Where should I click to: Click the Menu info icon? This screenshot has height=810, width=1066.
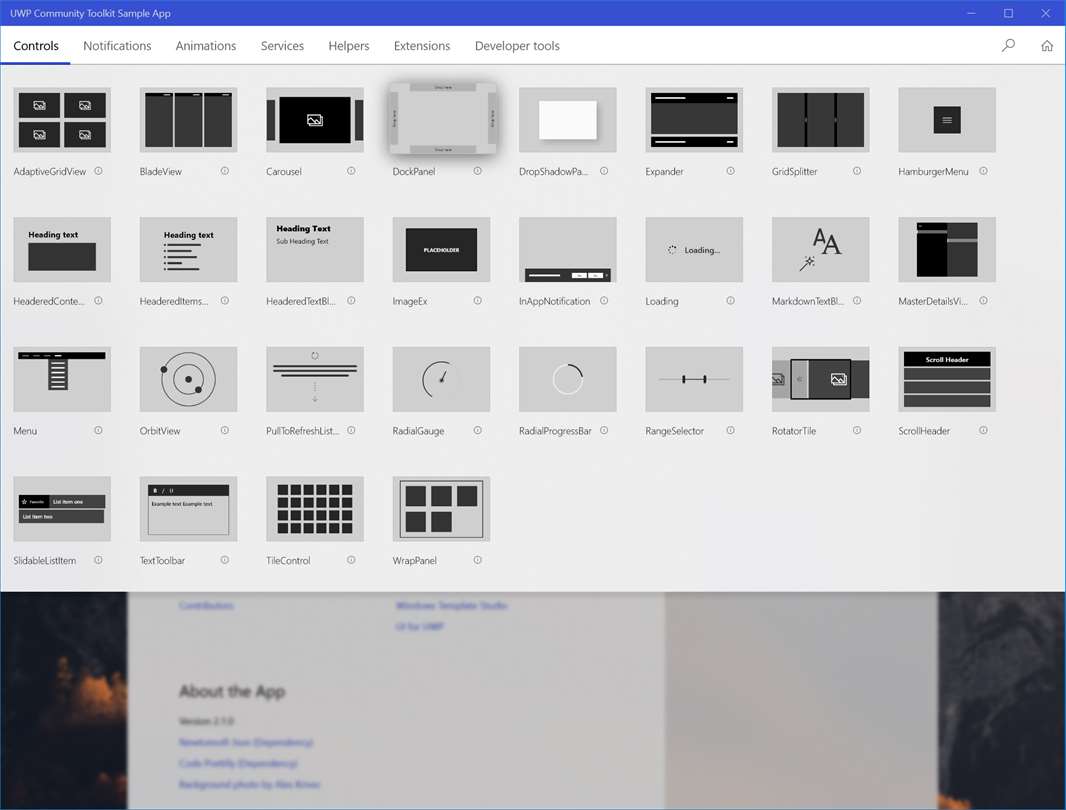[99, 431]
